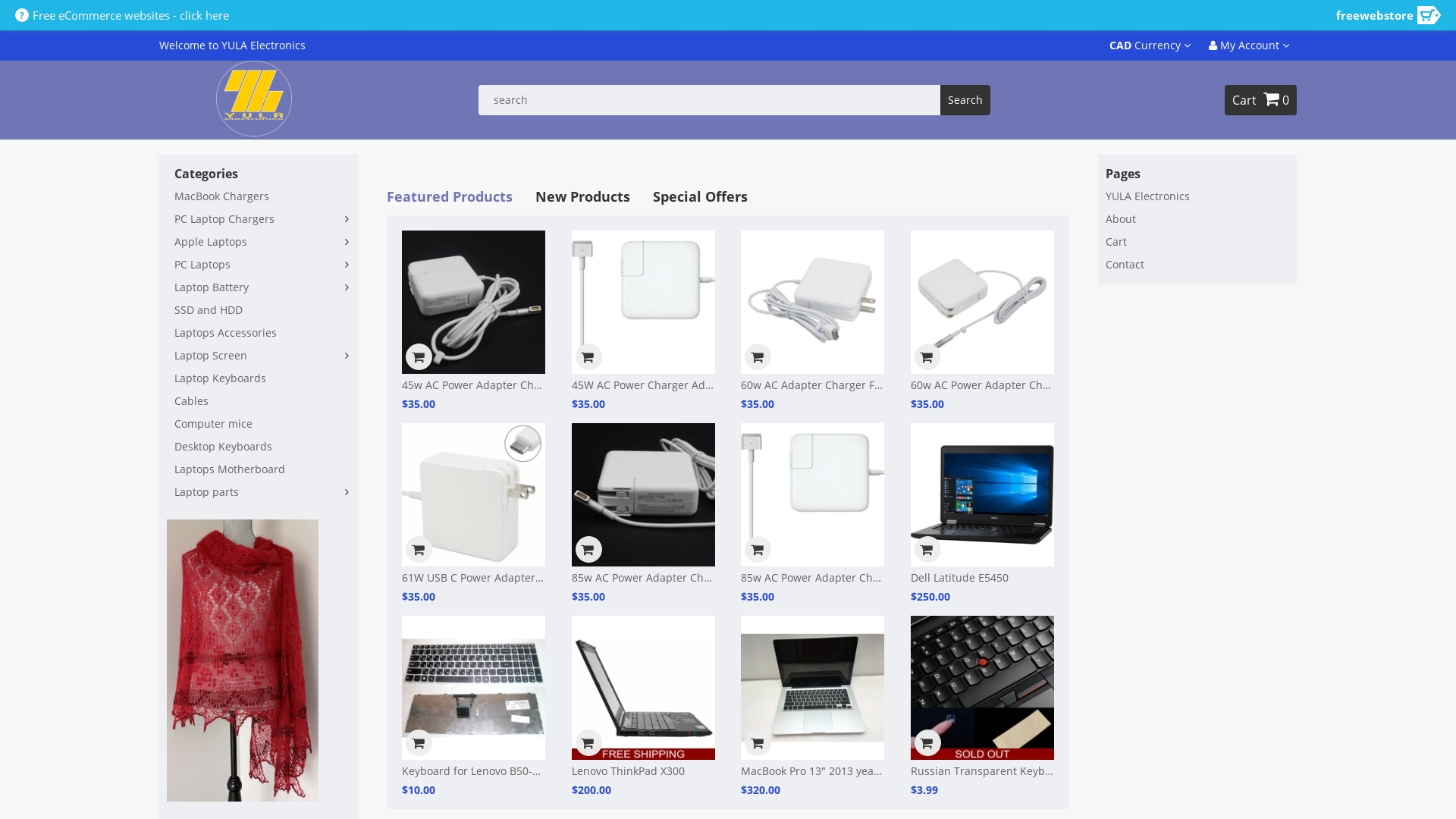Add Lenovo ThinkPad X300 via cart icon
This screenshot has height=819, width=1456.
(588, 743)
